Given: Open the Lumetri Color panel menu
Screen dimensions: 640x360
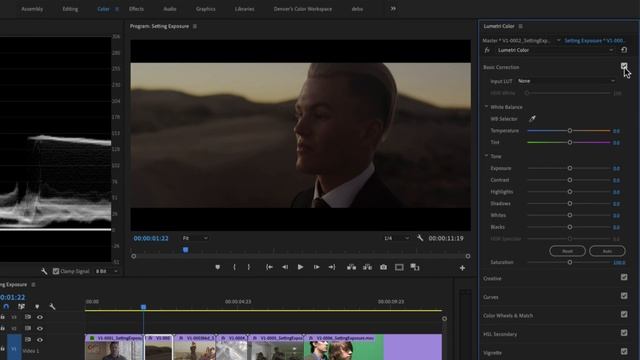Looking at the screenshot, I should (520, 26).
